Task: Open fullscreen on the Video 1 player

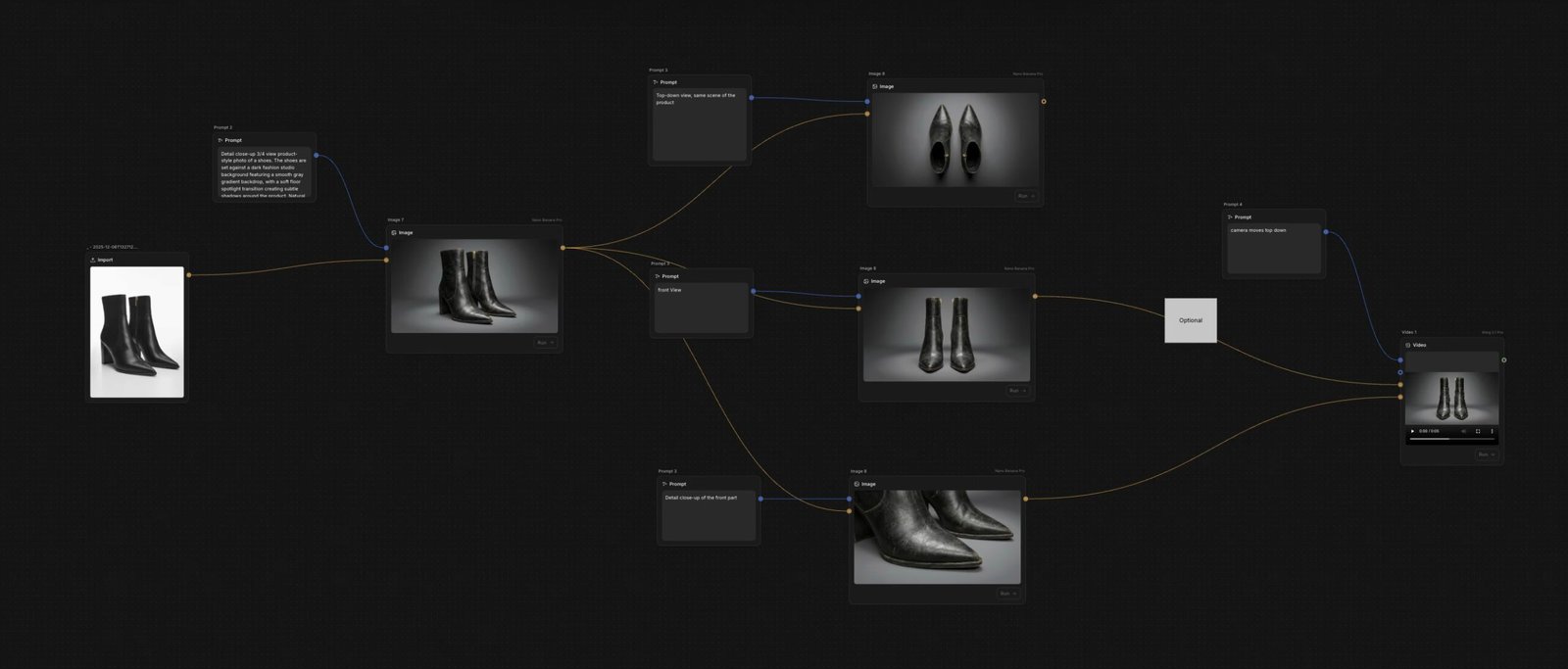Action: [x=1478, y=431]
